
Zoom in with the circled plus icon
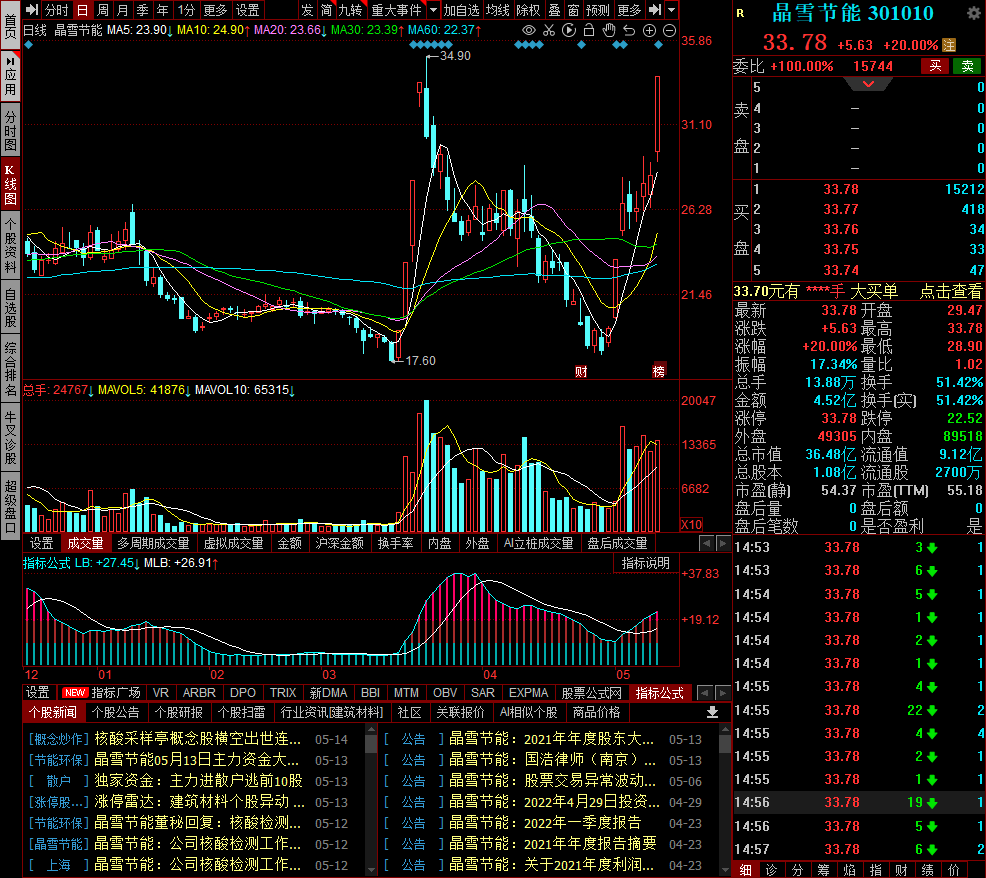click(x=650, y=30)
